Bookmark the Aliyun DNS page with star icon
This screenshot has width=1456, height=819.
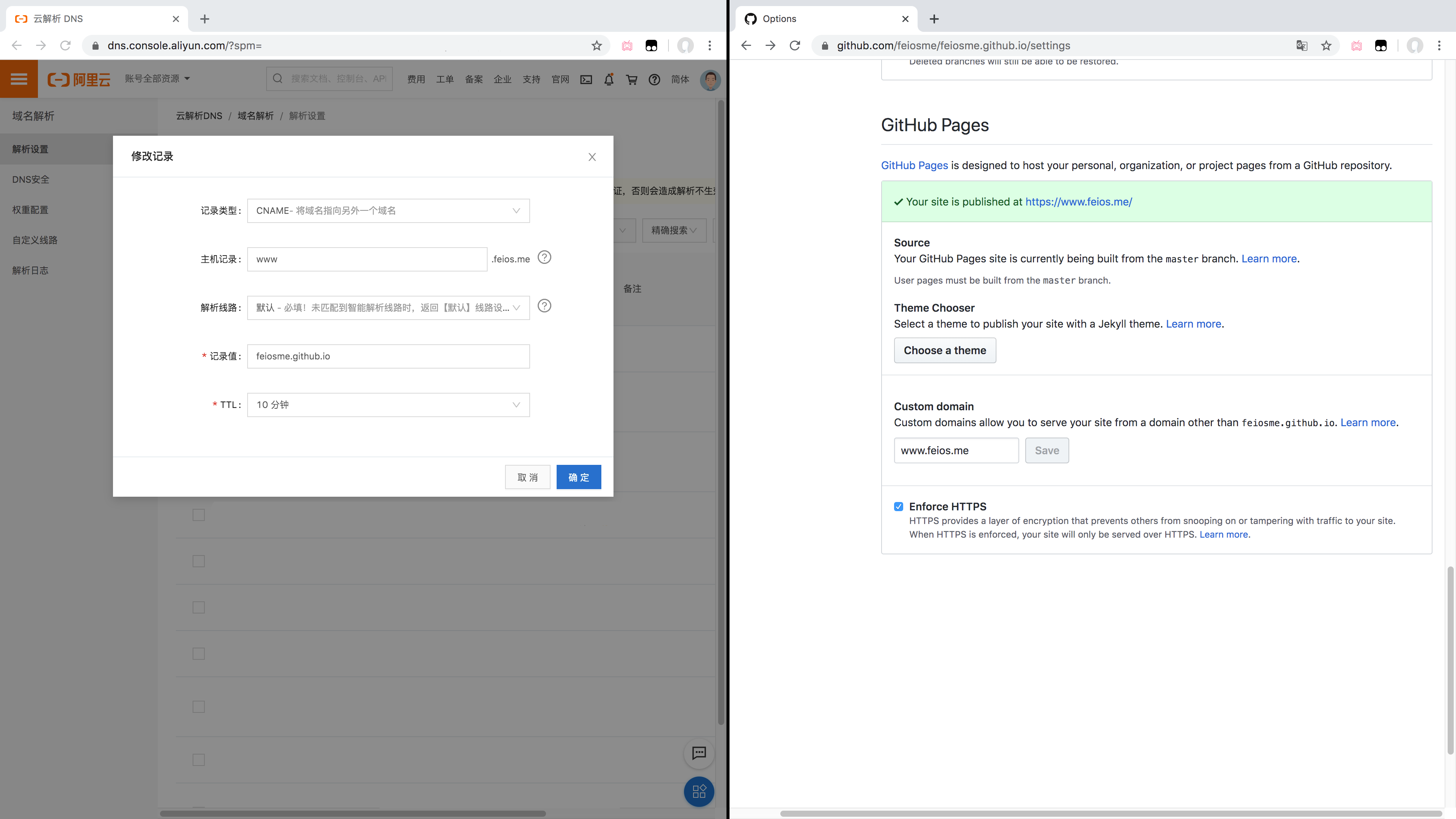pyautogui.click(x=596, y=46)
